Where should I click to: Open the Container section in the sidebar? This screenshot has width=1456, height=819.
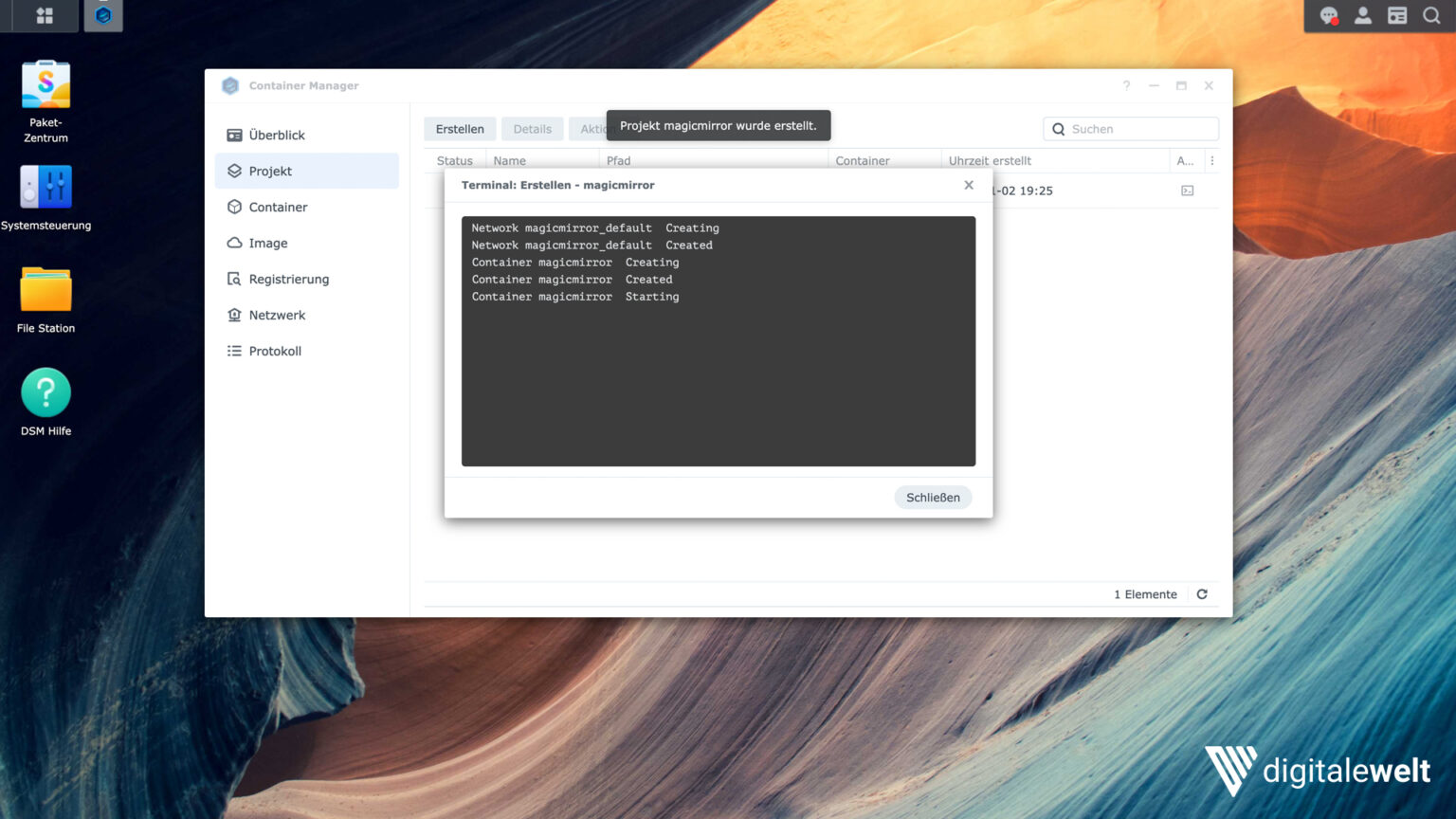click(278, 207)
